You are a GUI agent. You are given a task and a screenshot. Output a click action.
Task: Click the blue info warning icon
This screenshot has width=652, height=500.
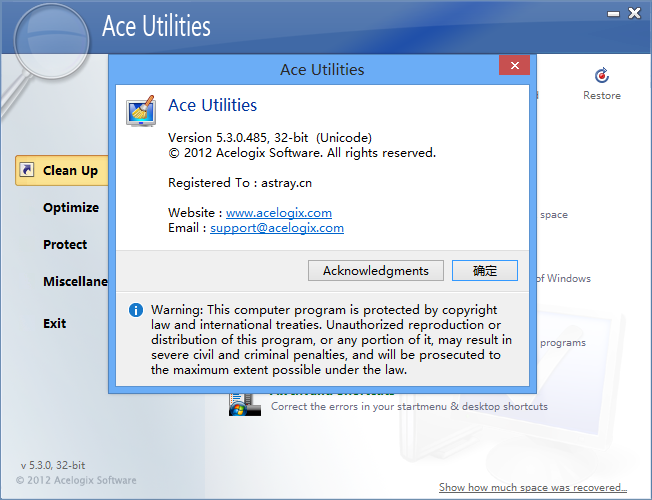[x=136, y=310]
